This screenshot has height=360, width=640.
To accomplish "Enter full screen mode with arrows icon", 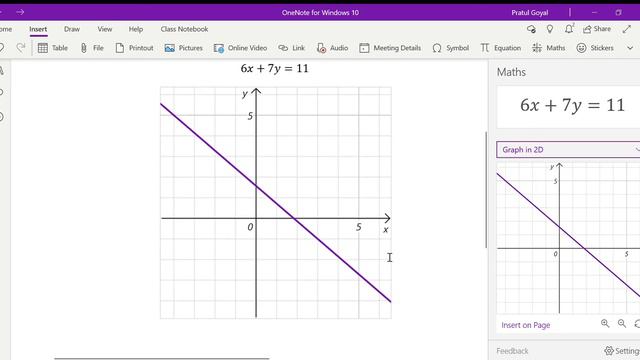I will (x=627, y=29).
